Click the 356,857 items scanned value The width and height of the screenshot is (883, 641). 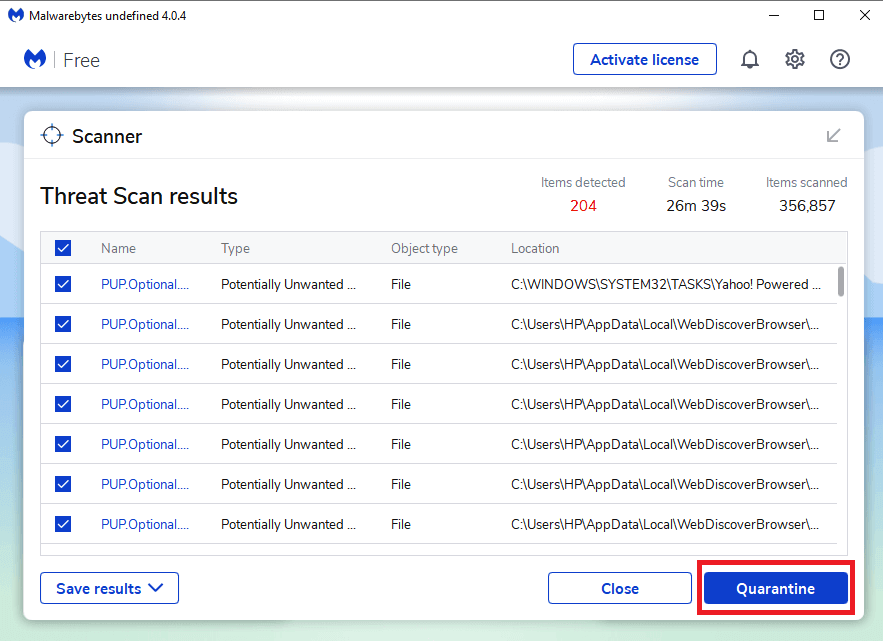click(x=807, y=206)
